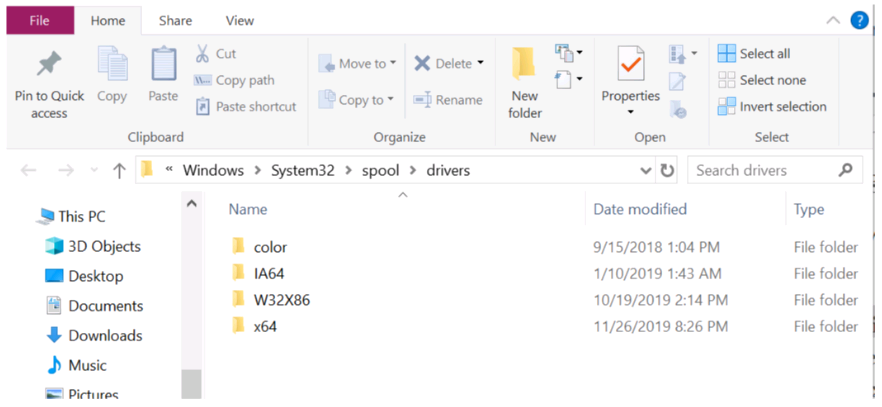Screen dimensions: 882x407
Task: Click Copy path in the ribbon
Action: click(233, 80)
